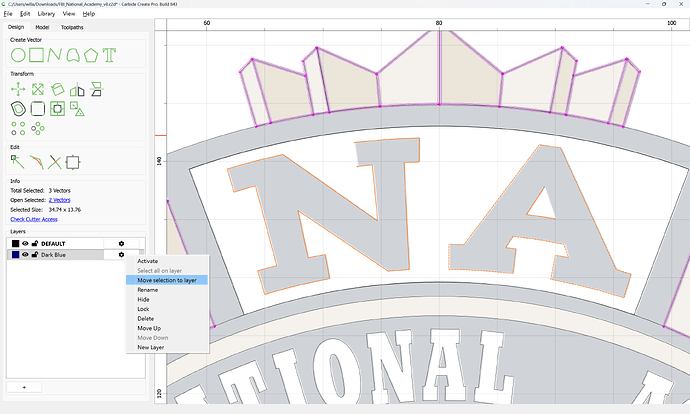Select the Polyline drawing tool
This screenshot has width=690, height=414.
tap(55, 55)
